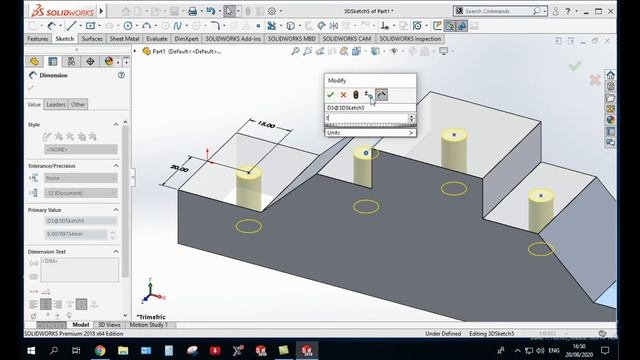The height and width of the screenshot is (360, 640).
Task: Click the Dimension panel help icon
Action: click(x=121, y=75)
